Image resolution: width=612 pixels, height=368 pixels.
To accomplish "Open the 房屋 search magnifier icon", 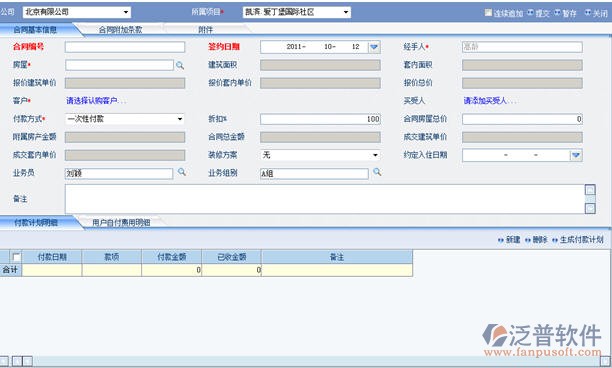I will 180,66.
